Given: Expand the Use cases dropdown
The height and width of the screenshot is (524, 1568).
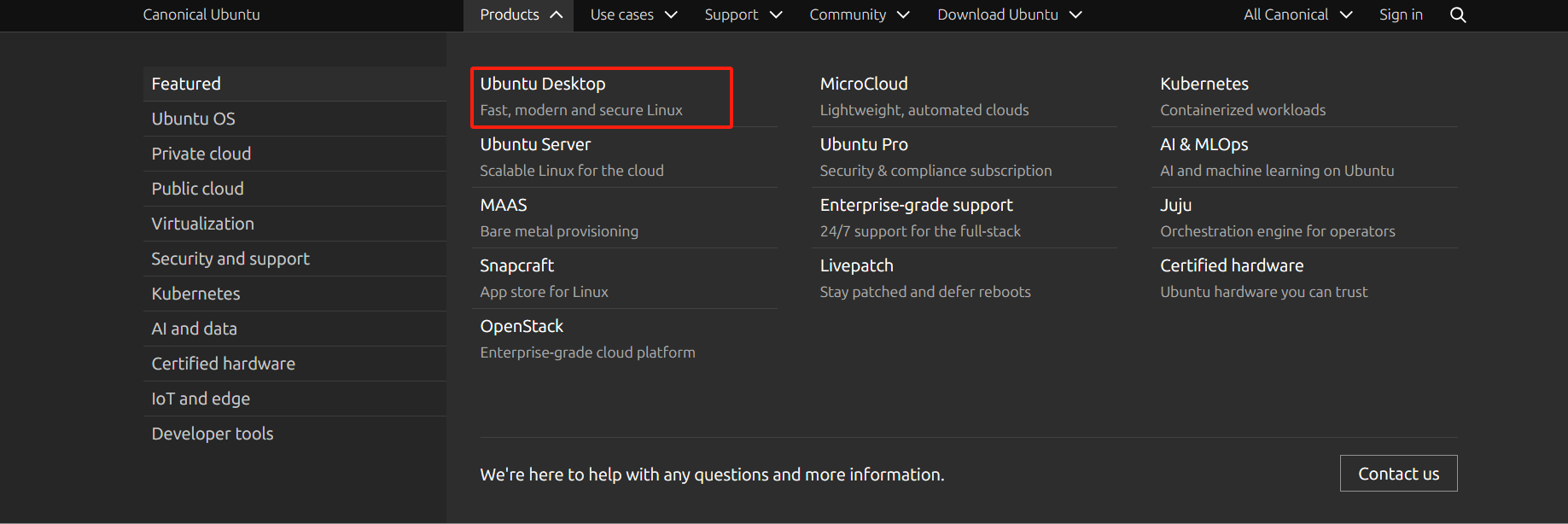Looking at the screenshot, I should [633, 15].
